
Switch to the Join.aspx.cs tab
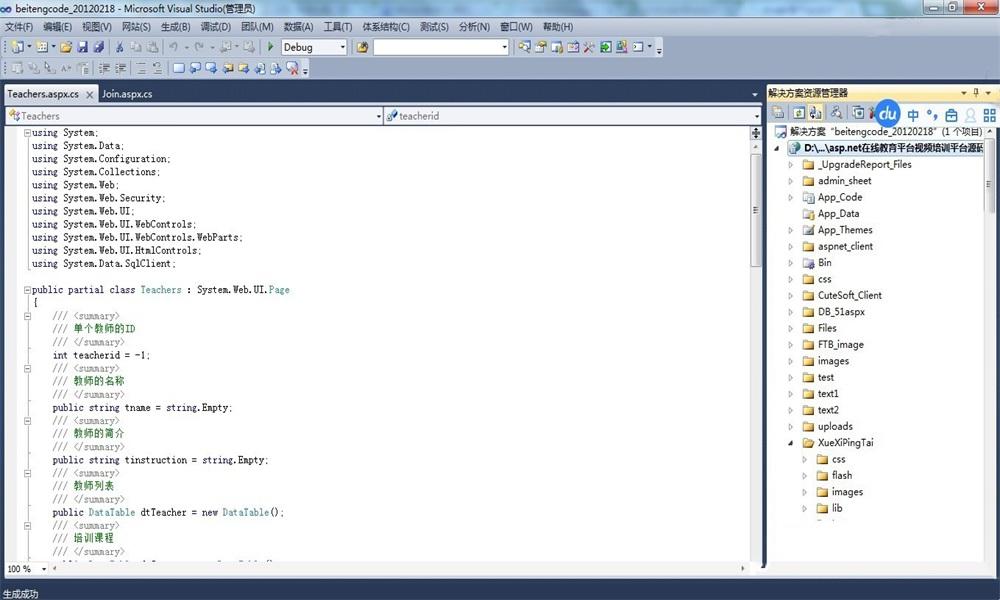coord(128,94)
